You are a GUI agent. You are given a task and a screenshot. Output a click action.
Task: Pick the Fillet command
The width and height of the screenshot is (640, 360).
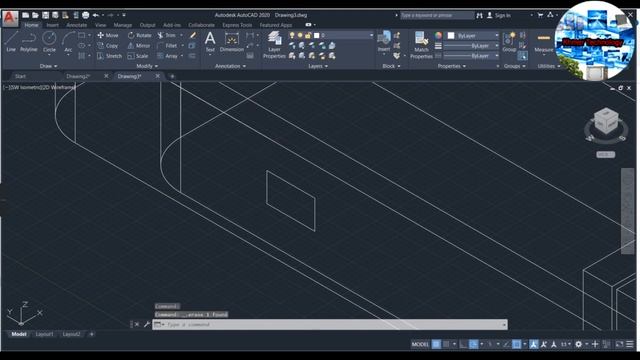(x=167, y=46)
